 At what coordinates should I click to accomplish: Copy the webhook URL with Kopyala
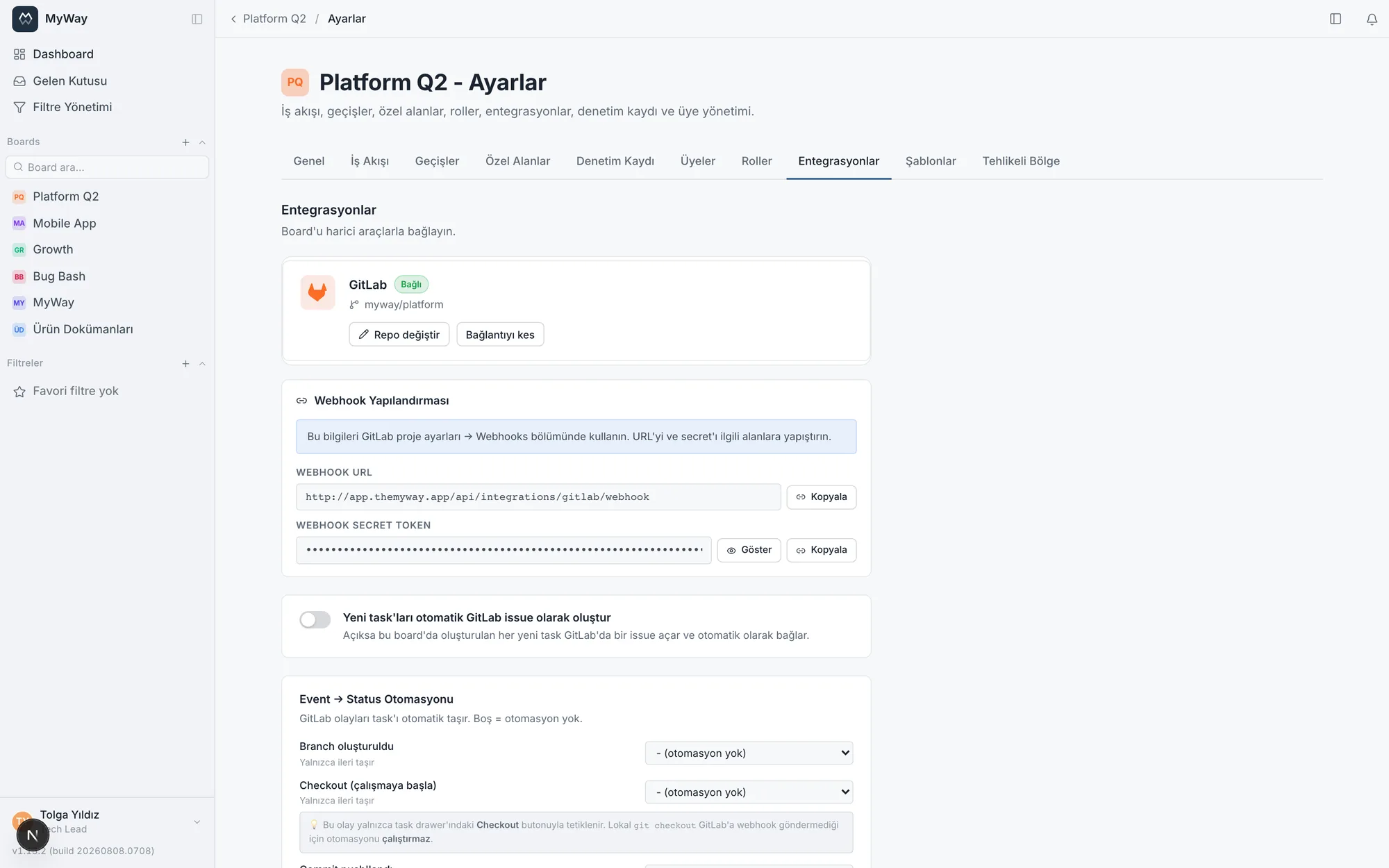pyautogui.click(x=822, y=497)
